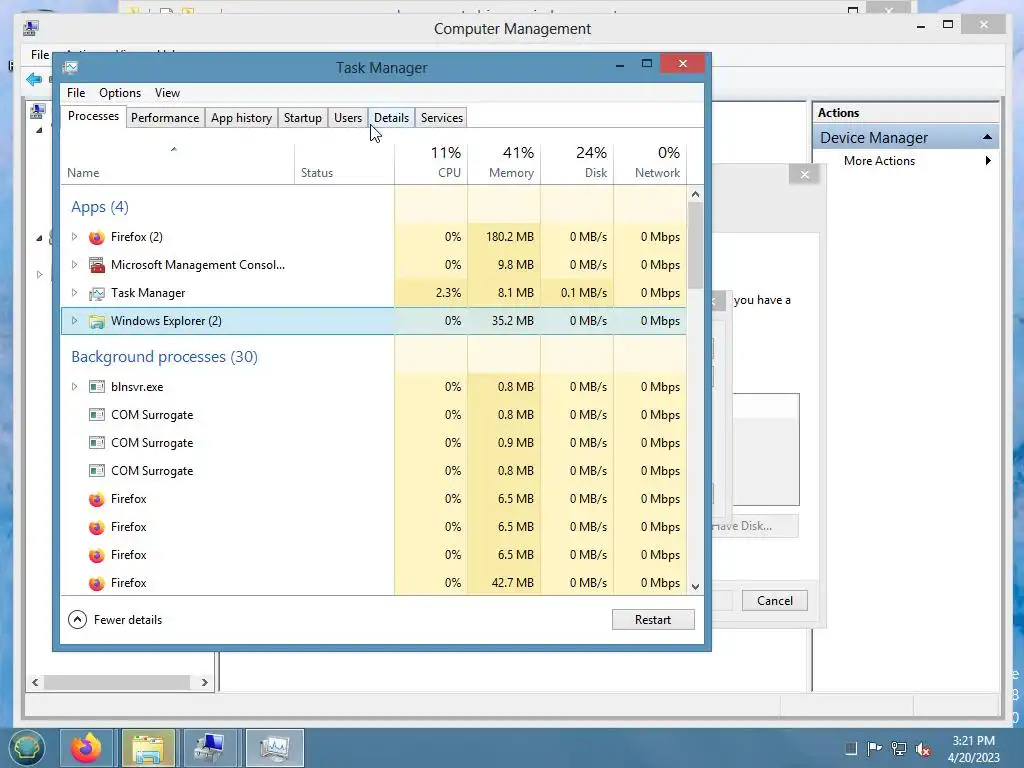Open the Options menu in Task Manager
Image resolution: width=1024 pixels, height=768 pixels.
coord(120,93)
